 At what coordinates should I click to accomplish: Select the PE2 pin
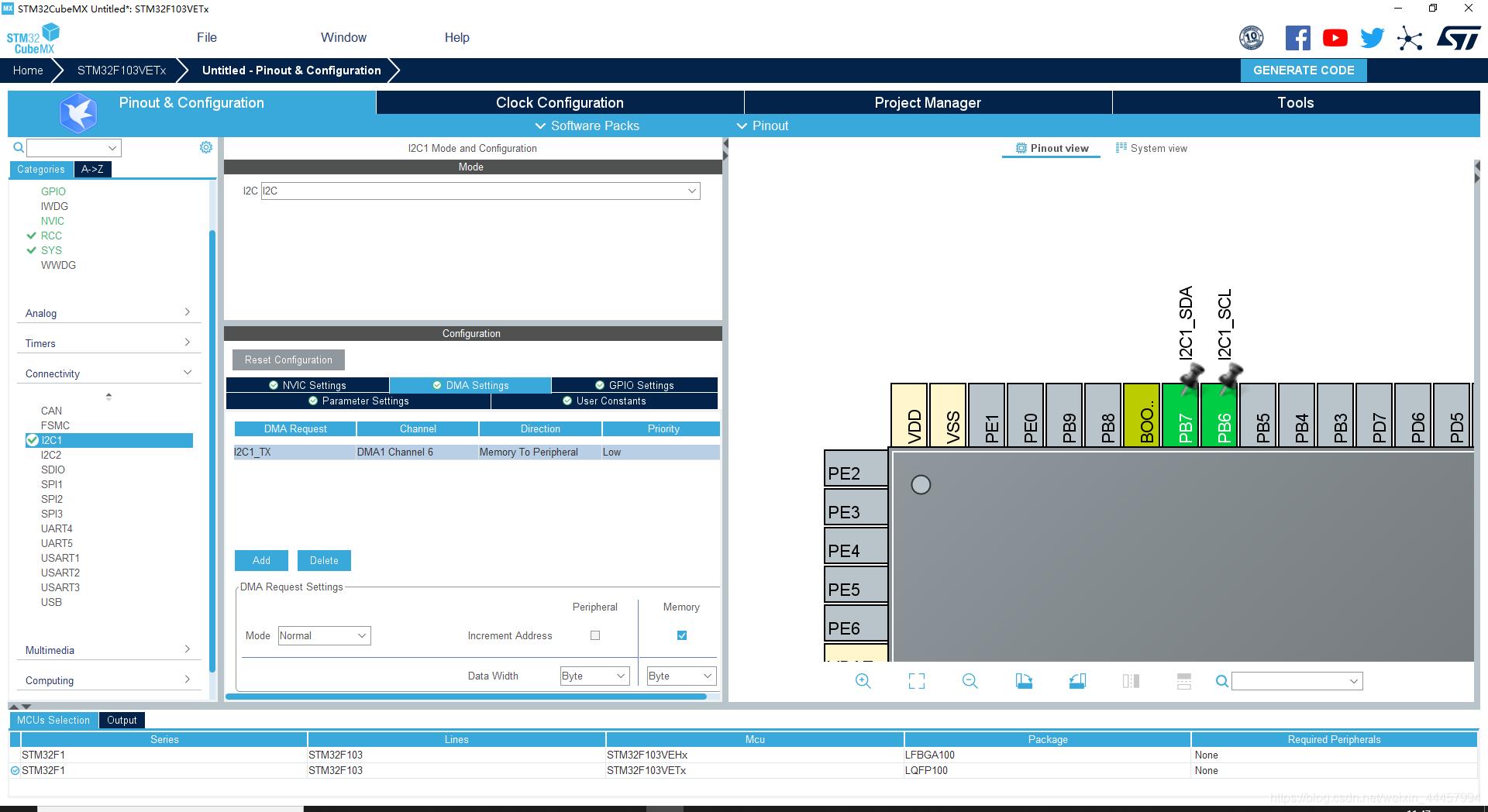pos(856,468)
